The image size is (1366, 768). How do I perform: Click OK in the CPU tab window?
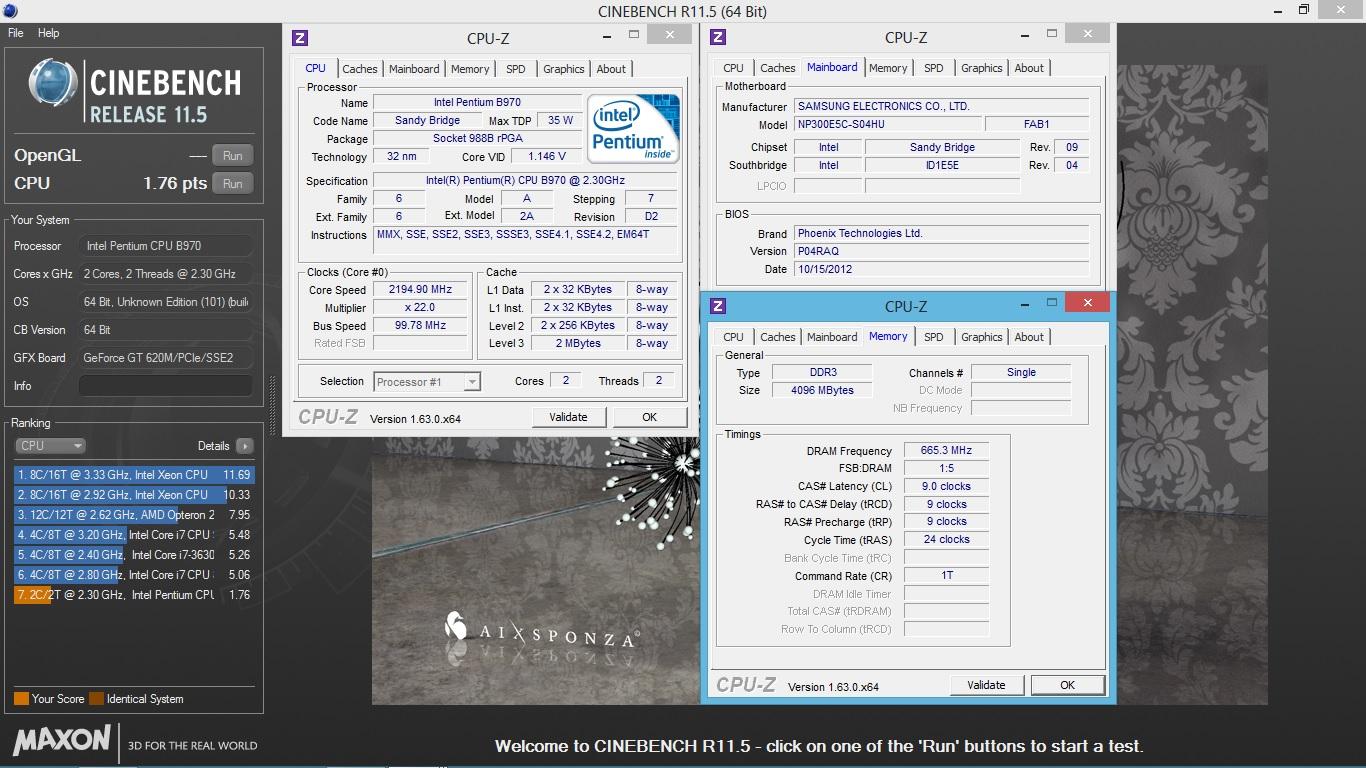click(x=649, y=417)
